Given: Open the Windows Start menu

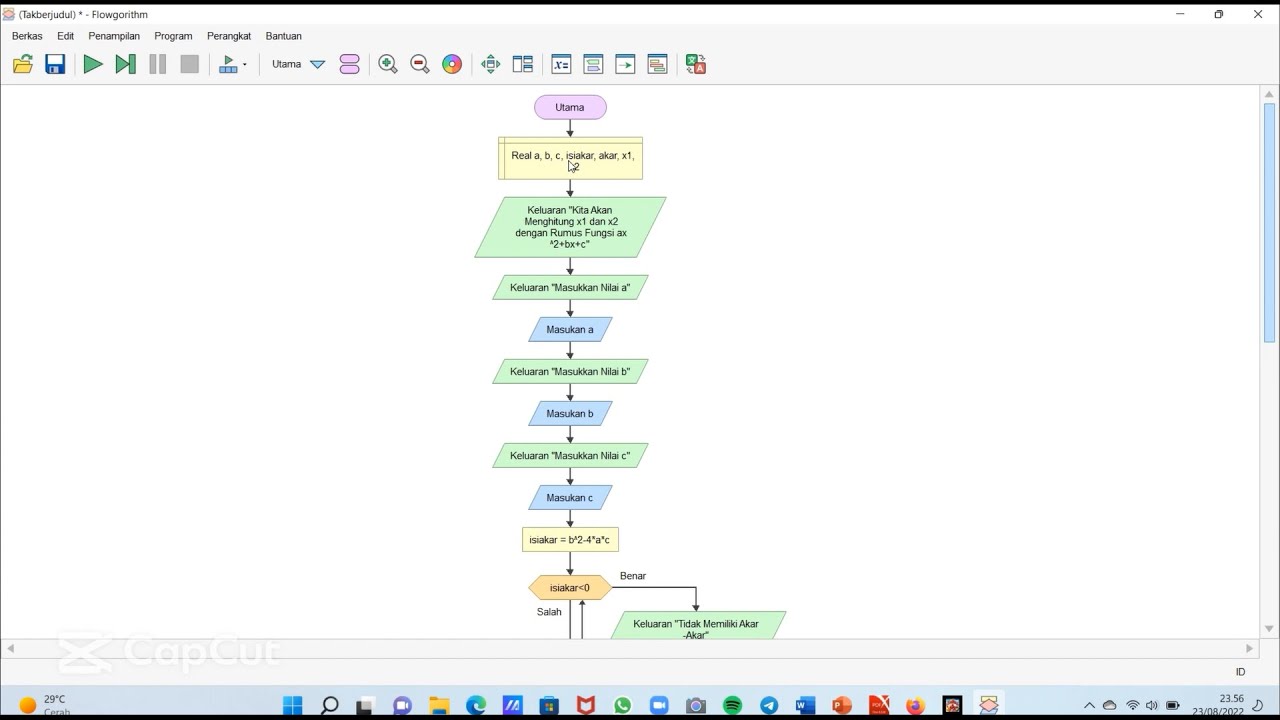Looking at the screenshot, I should point(292,706).
